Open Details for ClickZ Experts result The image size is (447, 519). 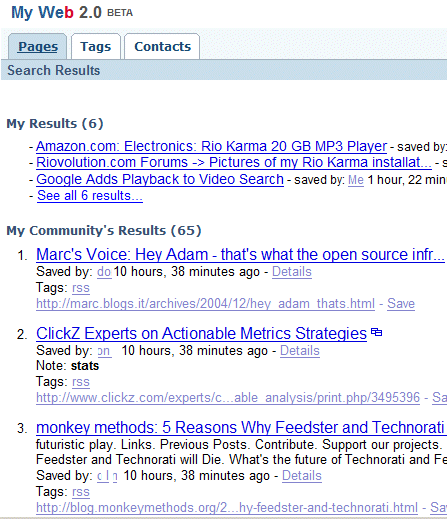pyautogui.click(x=300, y=351)
